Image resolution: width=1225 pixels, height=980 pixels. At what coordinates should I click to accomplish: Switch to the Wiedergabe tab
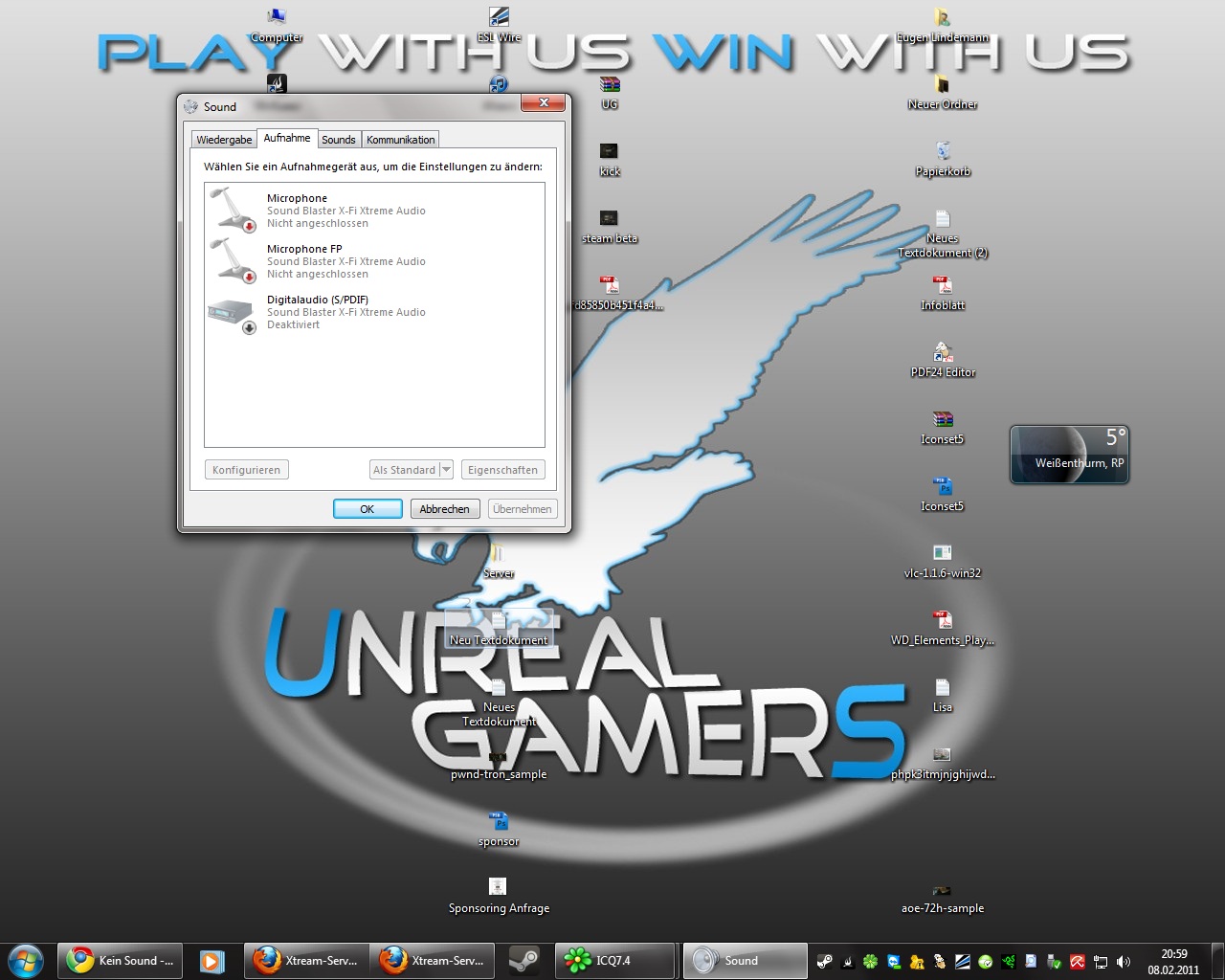pyautogui.click(x=224, y=140)
